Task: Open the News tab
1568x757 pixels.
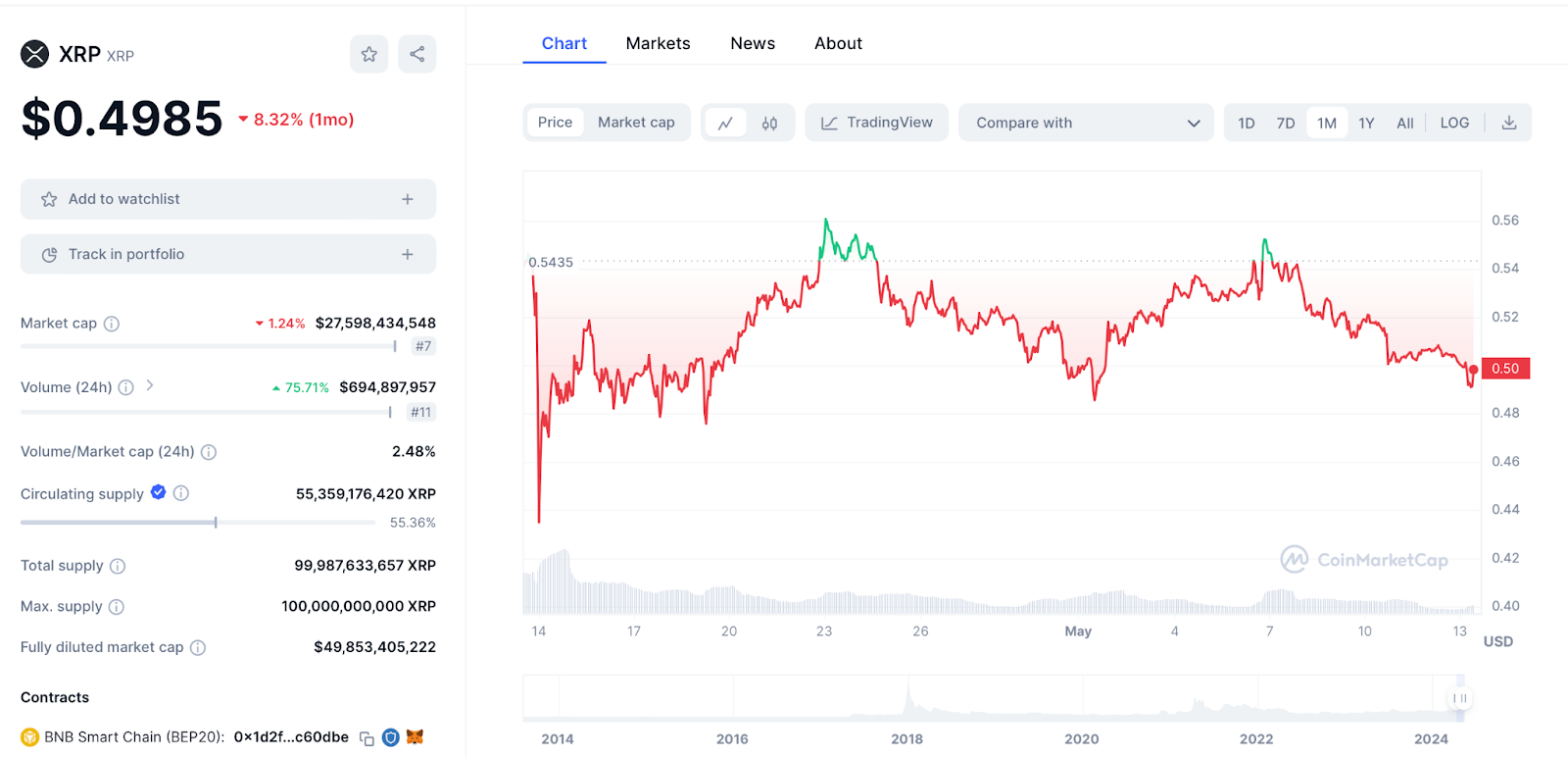Action: click(x=753, y=43)
